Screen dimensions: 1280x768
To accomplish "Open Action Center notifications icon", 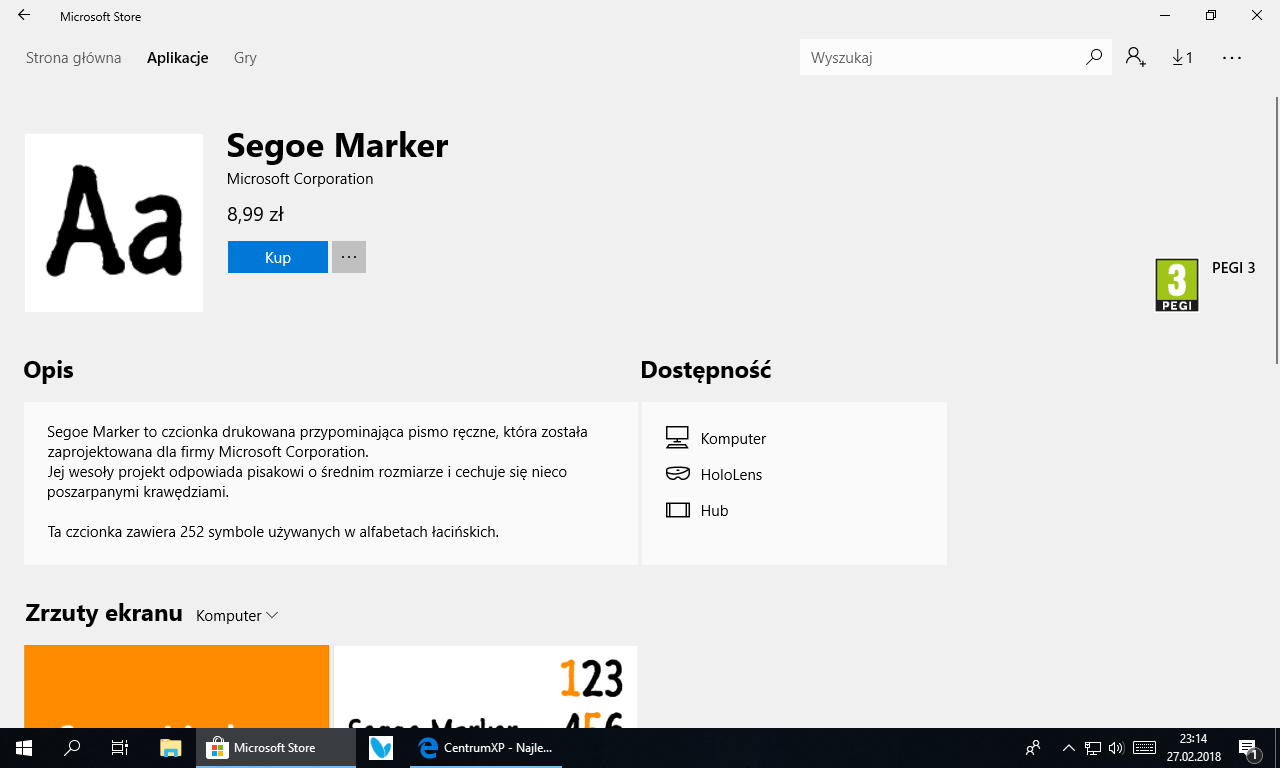I will (x=1249, y=748).
